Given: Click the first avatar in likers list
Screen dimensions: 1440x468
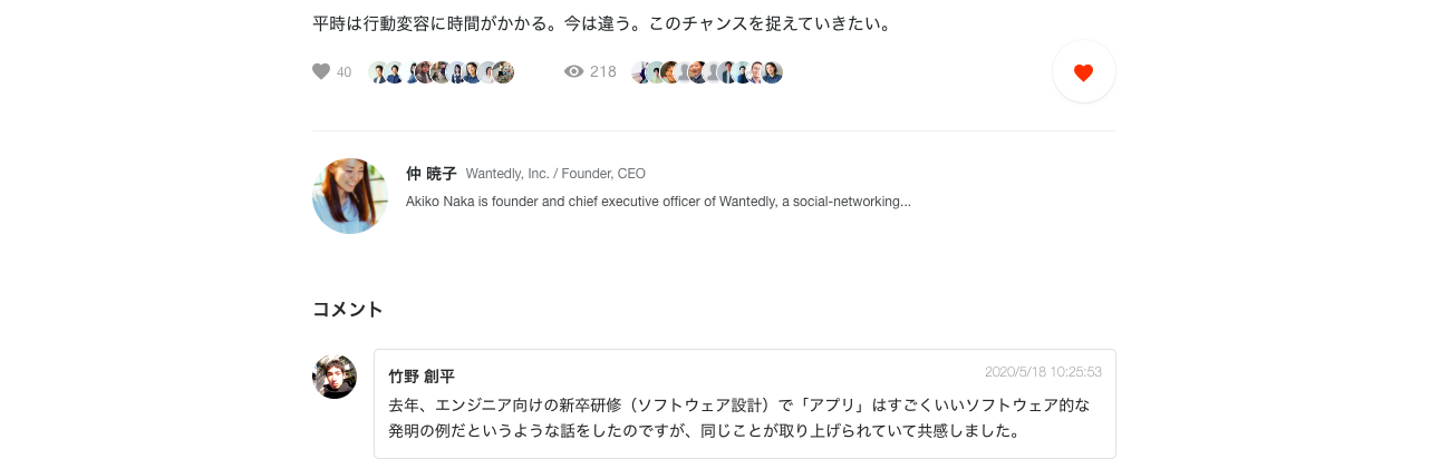Looking at the screenshot, I should (378, 72).
